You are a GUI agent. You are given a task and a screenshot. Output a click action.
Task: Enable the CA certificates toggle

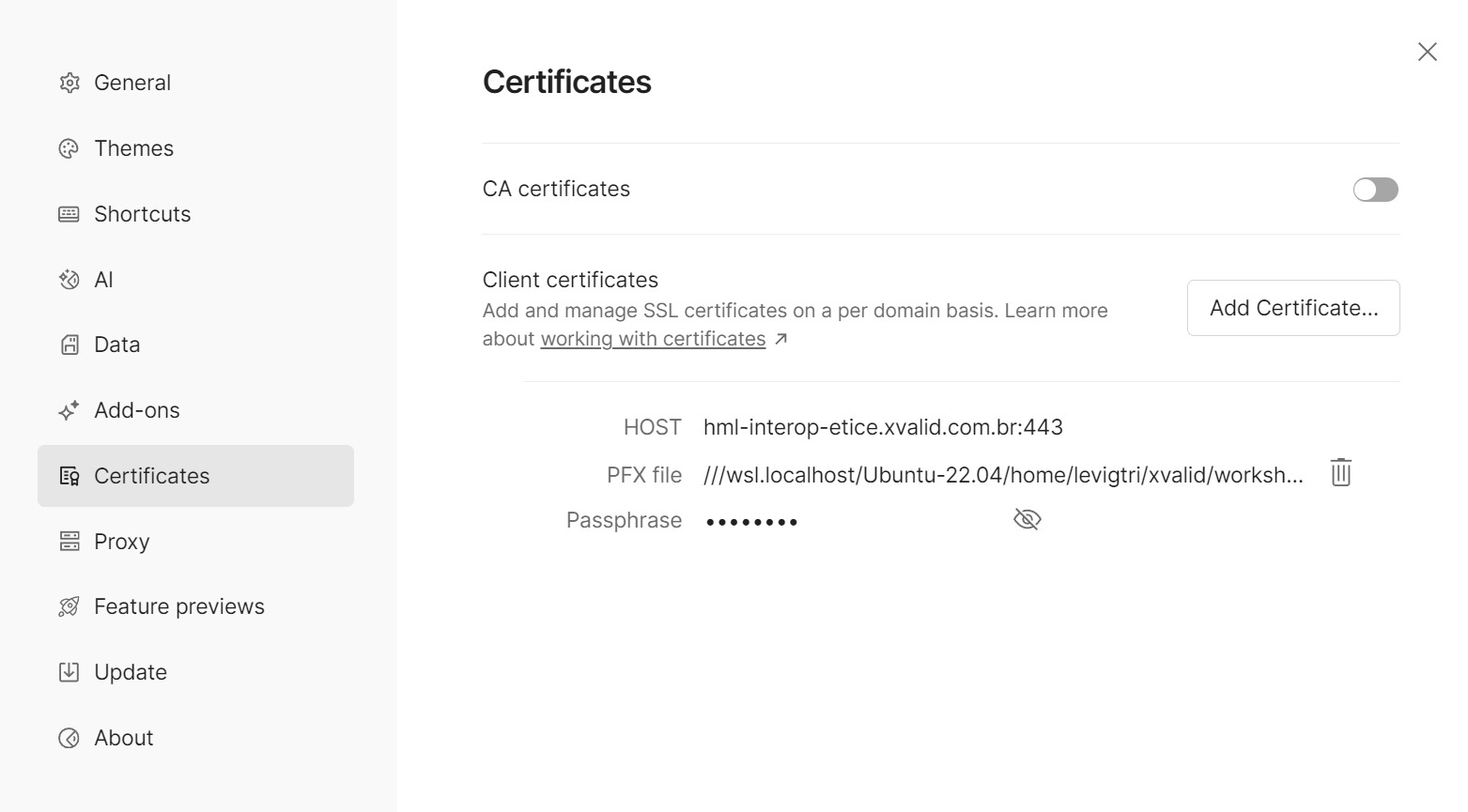pyautogui.click(x=1375, y=190)
